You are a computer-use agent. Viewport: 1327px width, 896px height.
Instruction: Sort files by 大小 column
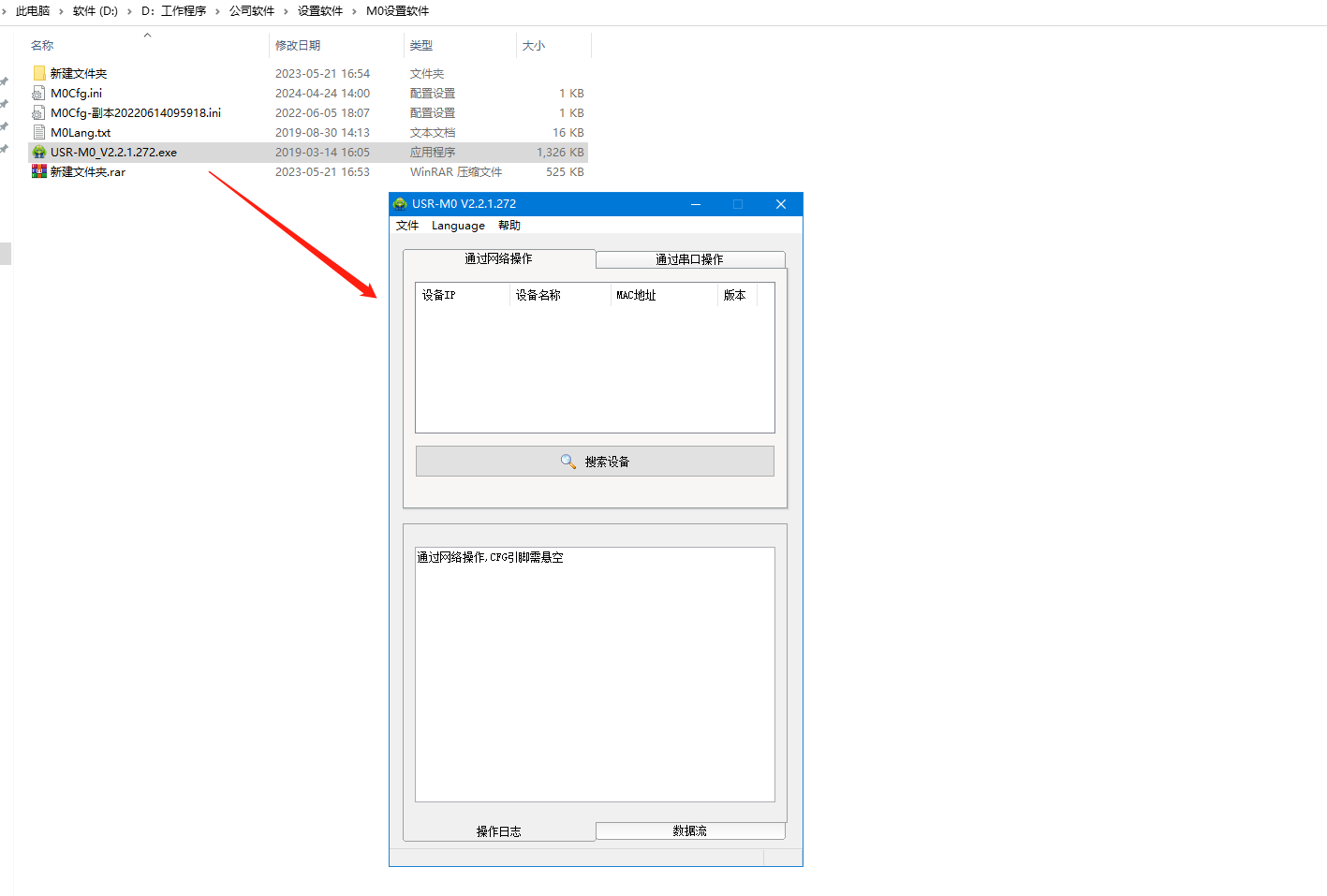coord(534,45)
